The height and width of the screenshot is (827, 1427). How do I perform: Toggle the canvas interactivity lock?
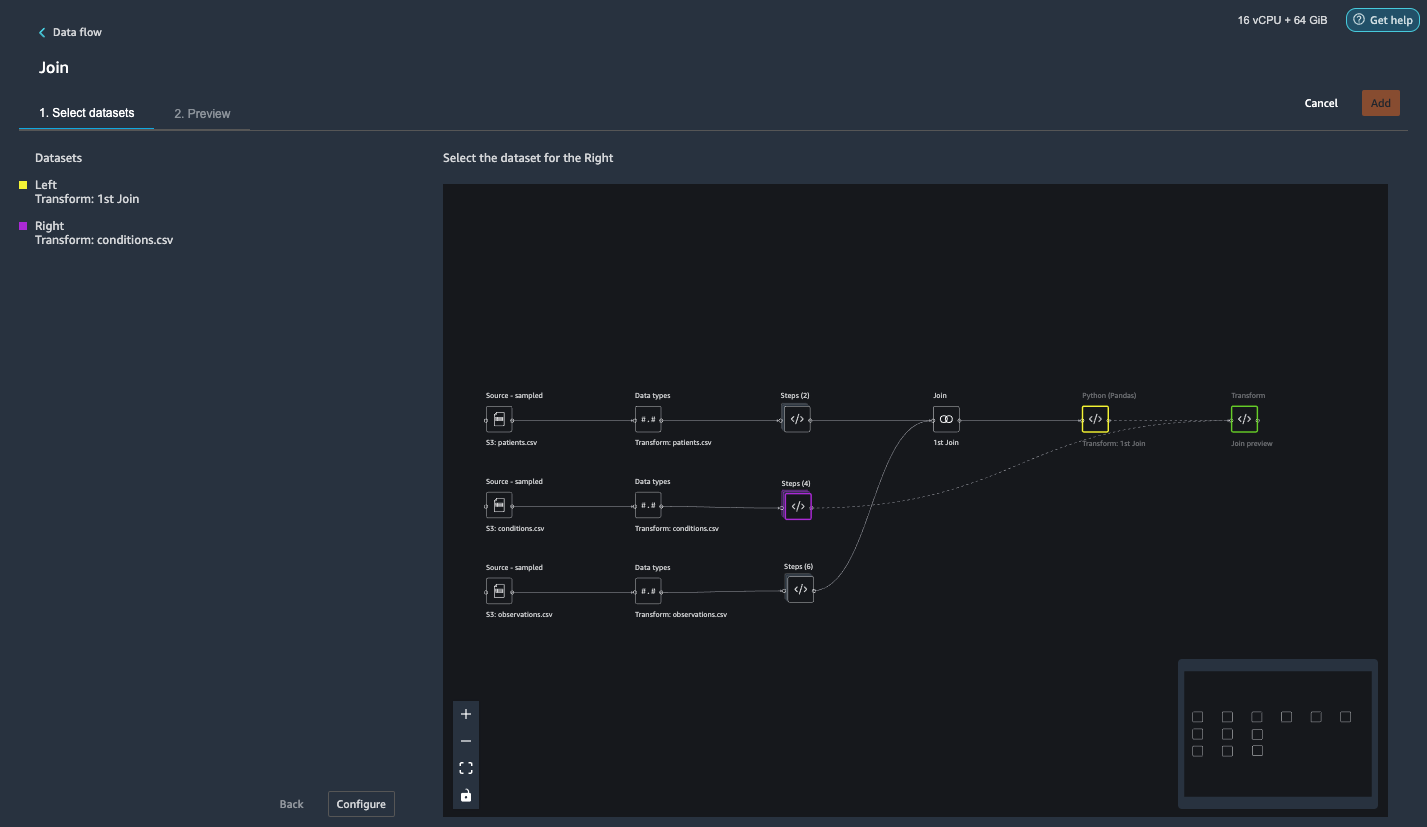[x=465, y=796]
